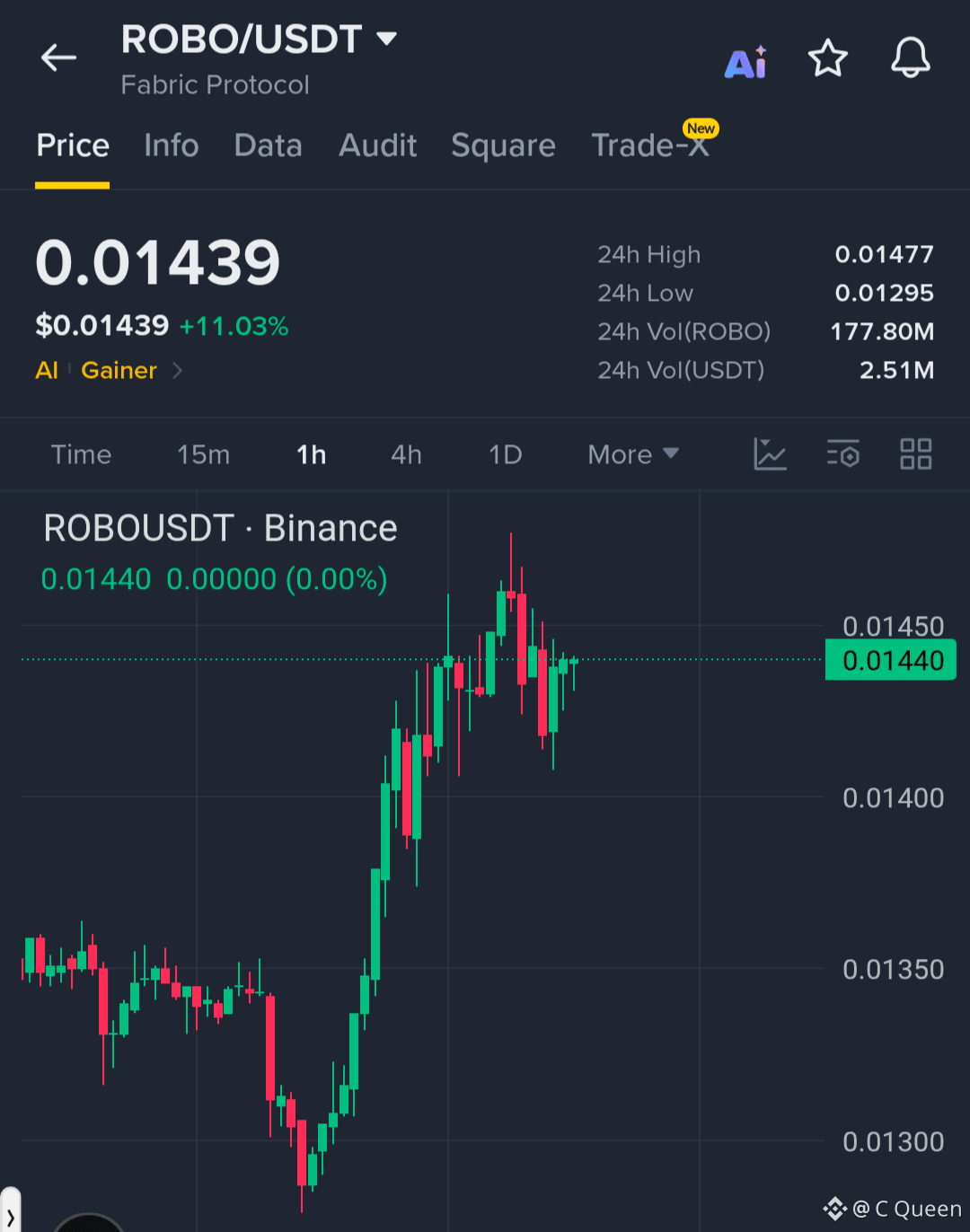Open the chart settings icon
The height and width of the screenshot is (1232, 970).
click(843, 454)
